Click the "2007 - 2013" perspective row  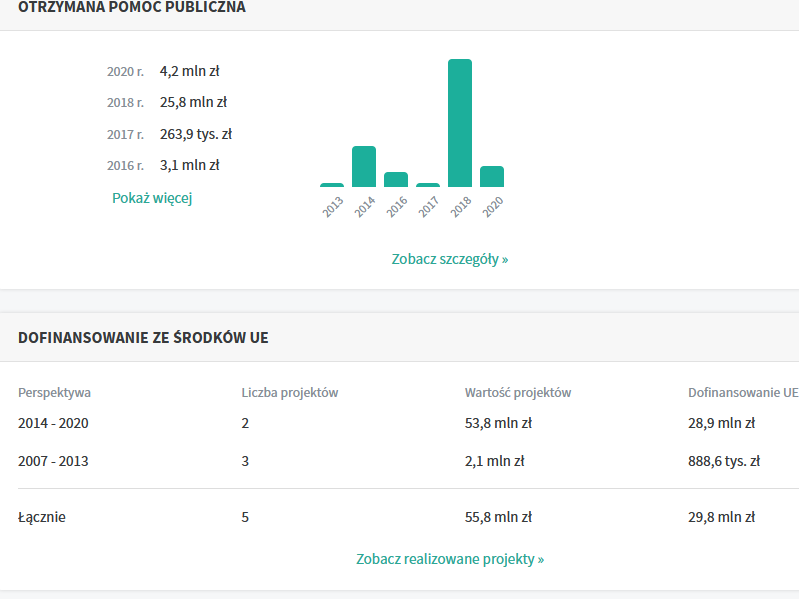tap(53, 461)
